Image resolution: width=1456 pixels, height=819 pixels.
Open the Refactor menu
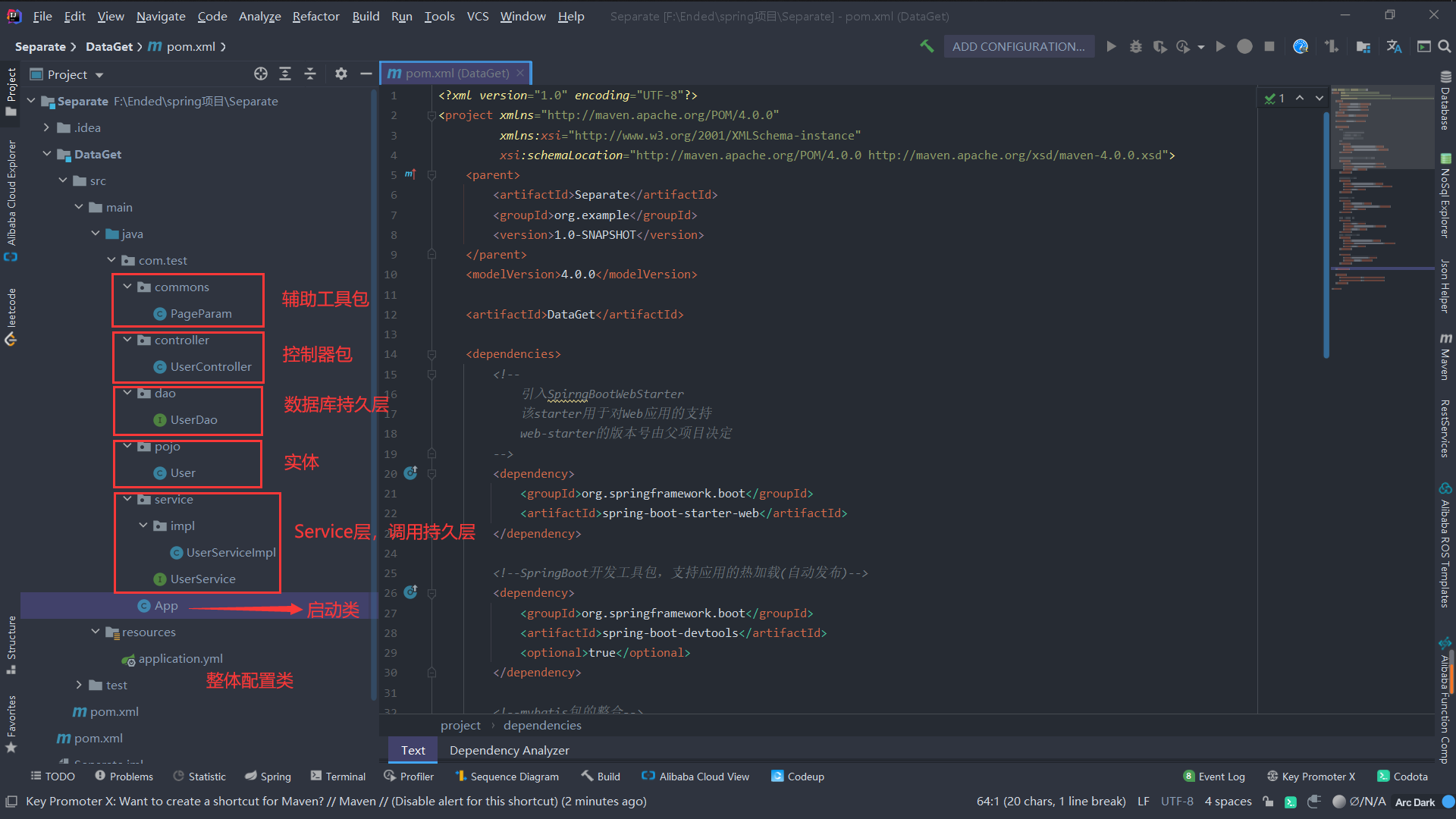pyautogui.click(x=315, y=16)
